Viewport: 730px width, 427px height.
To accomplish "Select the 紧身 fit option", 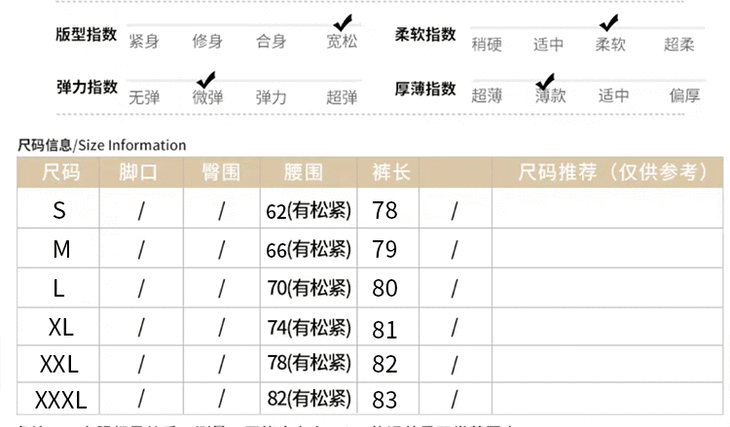I will [144, 41].
